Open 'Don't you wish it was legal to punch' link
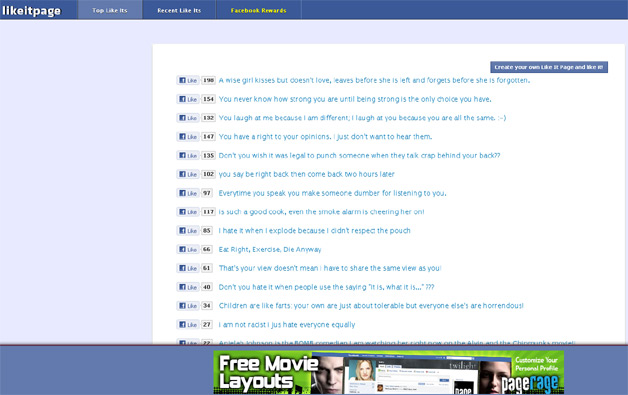This screenshot has height=395, width=628. [x=359, y=155]
